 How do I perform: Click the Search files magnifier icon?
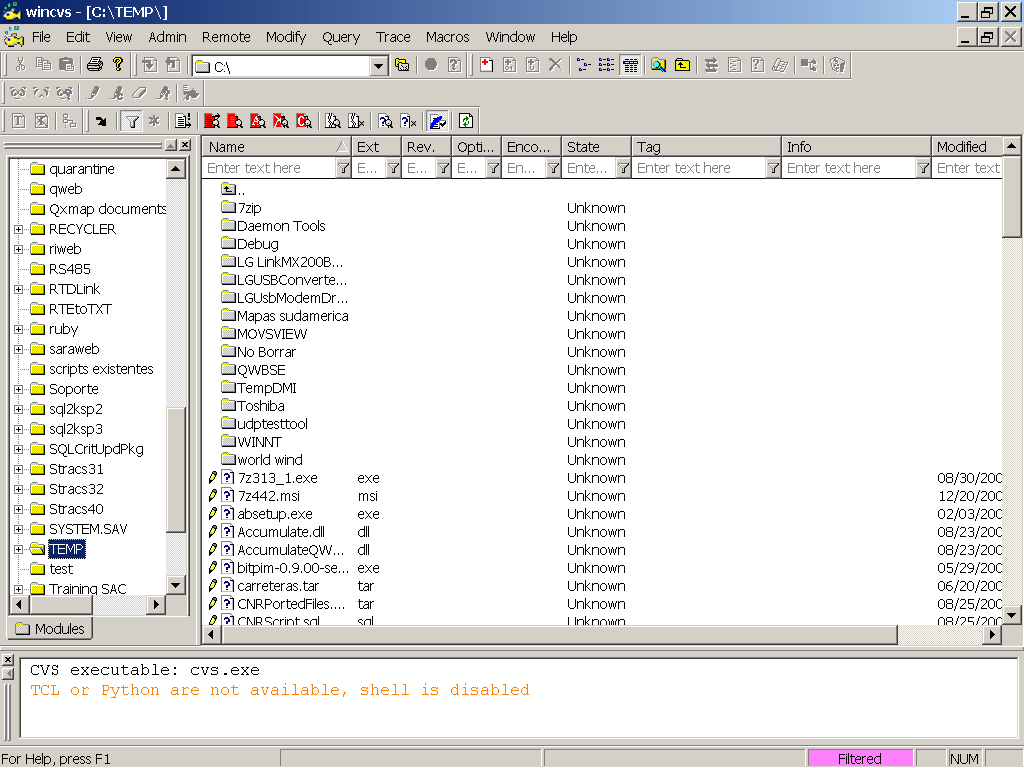(657, 64)
